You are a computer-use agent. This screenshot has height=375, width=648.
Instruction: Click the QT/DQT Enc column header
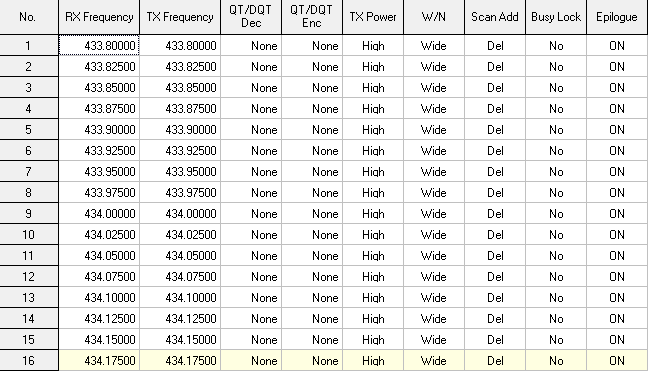pos(312,17)
